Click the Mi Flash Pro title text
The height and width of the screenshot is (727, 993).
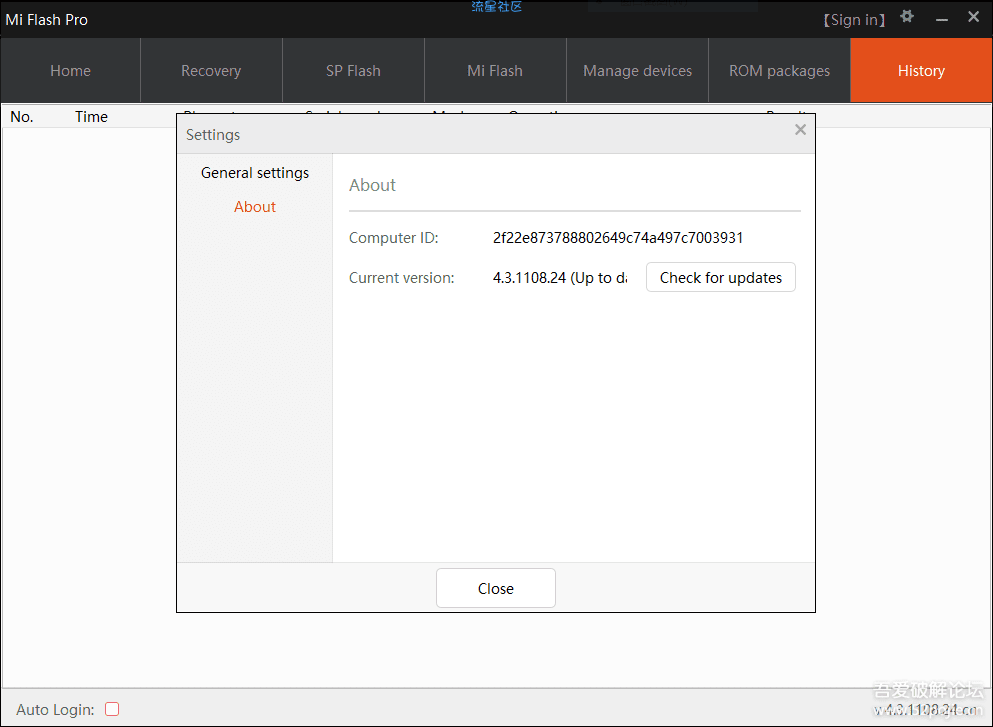47,20
